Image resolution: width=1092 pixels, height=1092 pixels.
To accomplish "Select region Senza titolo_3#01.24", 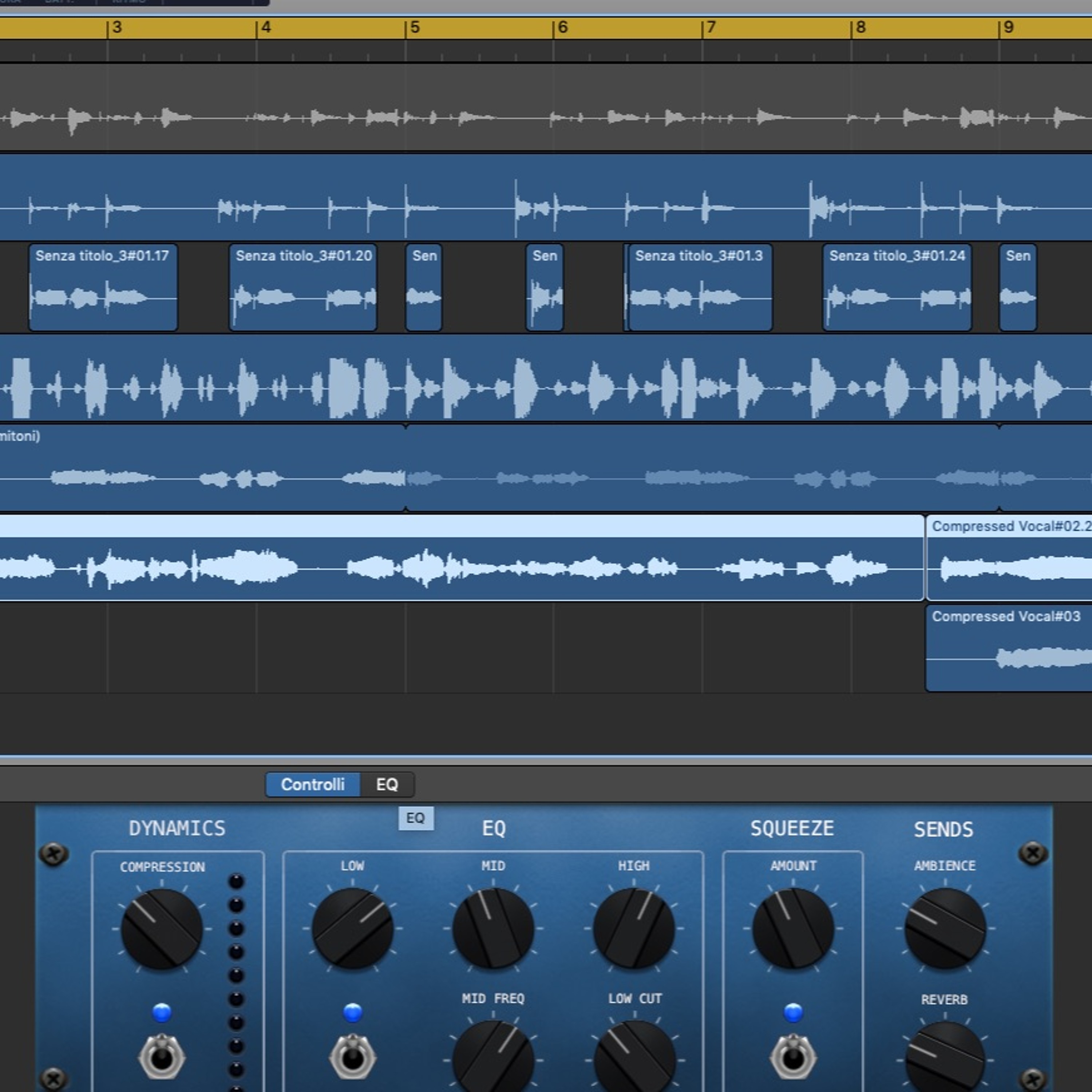I will point(897,288).
